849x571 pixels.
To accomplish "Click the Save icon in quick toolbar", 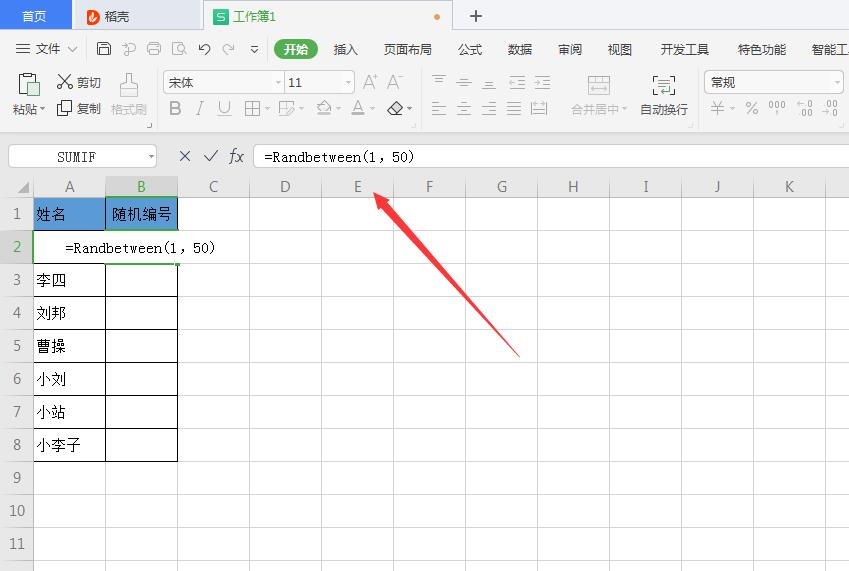I will pyautogui.click(x=103, y=49).
